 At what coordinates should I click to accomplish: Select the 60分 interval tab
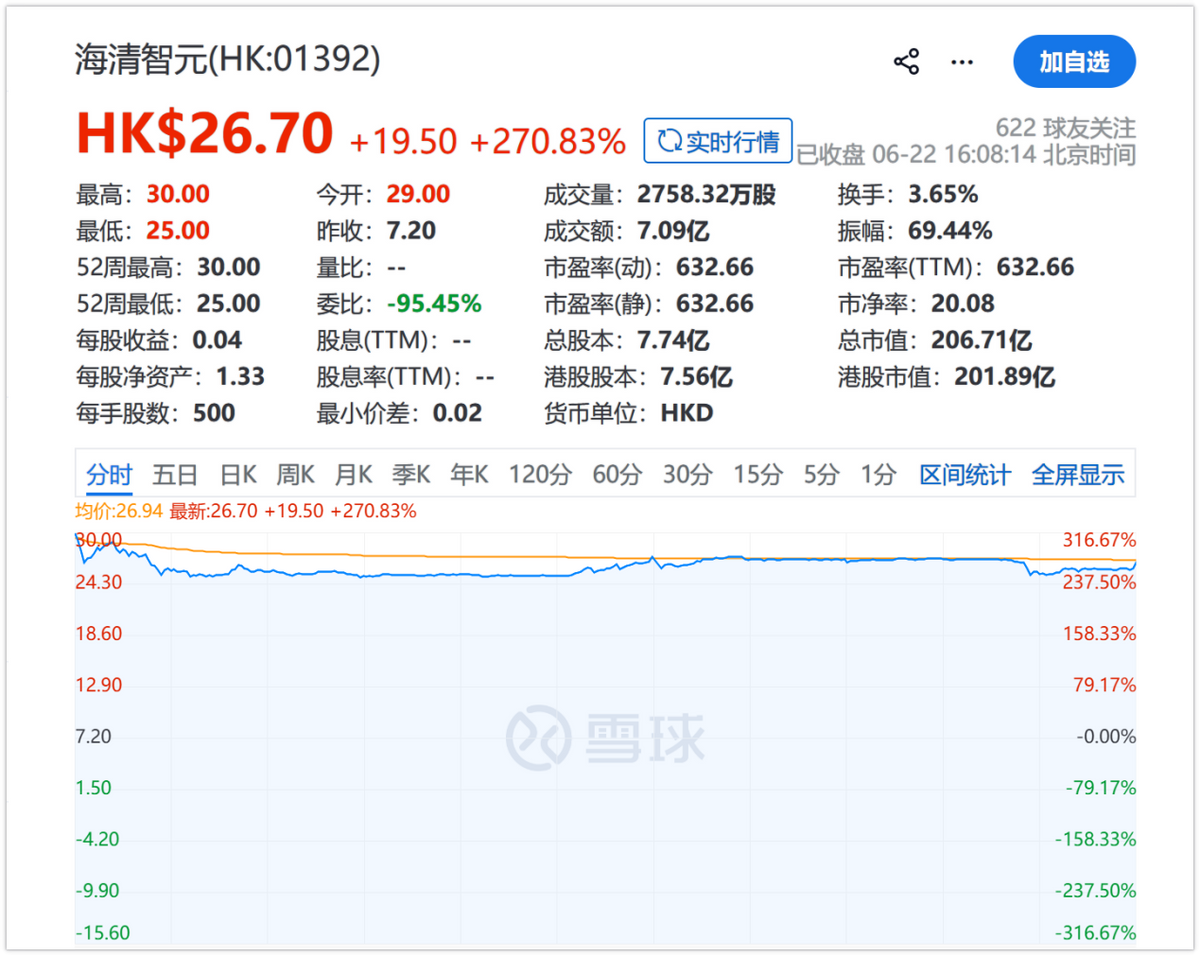617,475
